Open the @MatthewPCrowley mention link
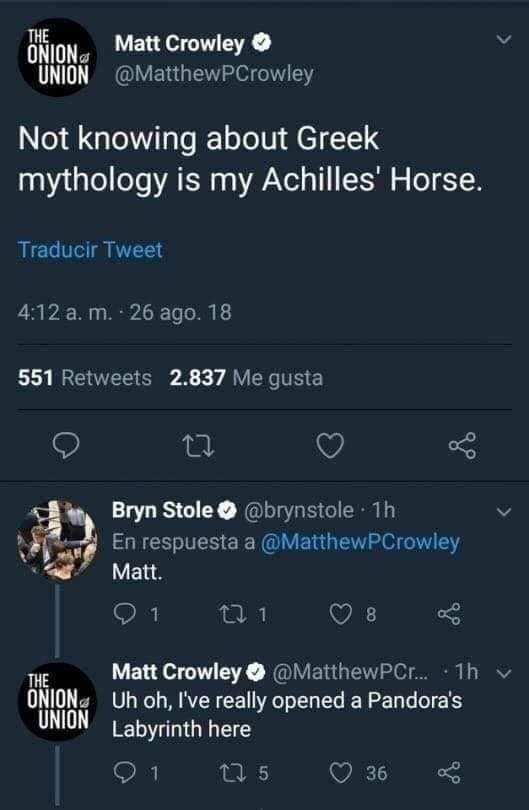Viewport: 529px width, 810px height. tap(360, 542)
